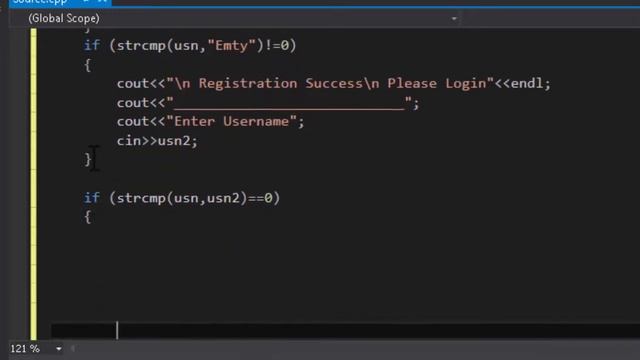This screenshot has width=640, height=360.
Task: Click the 'Registration Success' cout line
Action: [333, 84]
